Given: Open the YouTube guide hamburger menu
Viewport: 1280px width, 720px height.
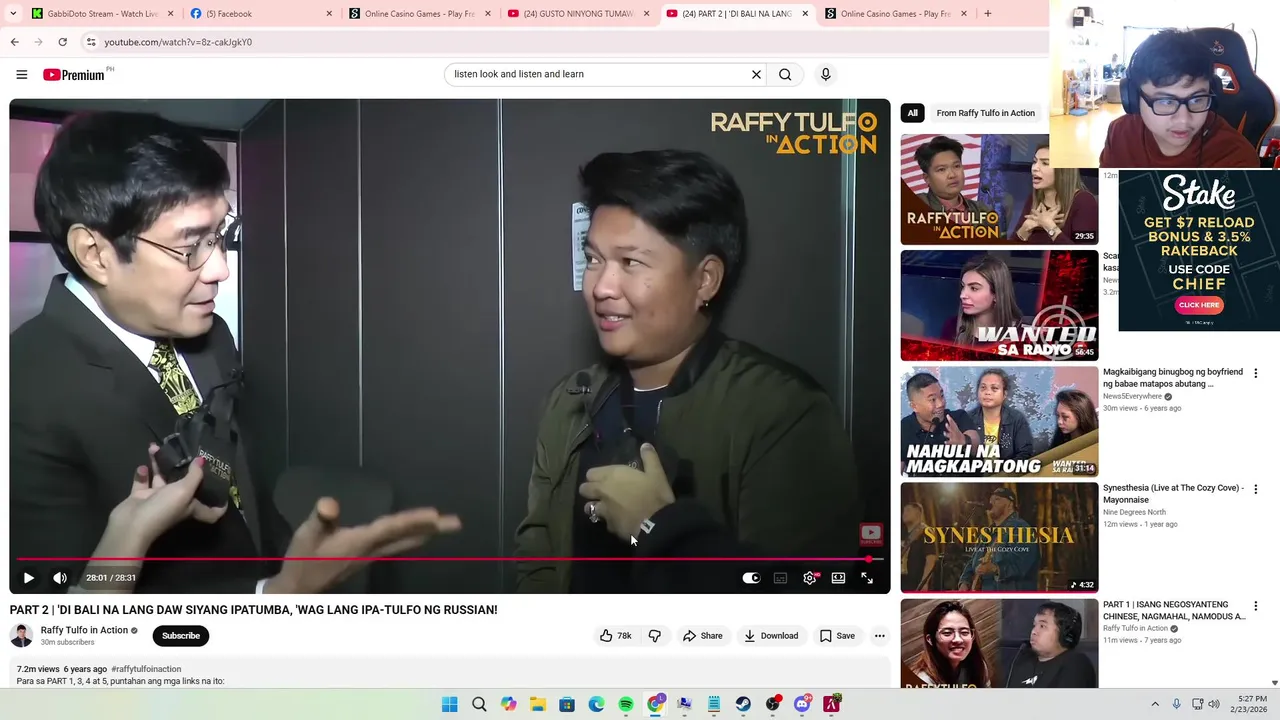Looking at the screenshot, I should 21,74.
